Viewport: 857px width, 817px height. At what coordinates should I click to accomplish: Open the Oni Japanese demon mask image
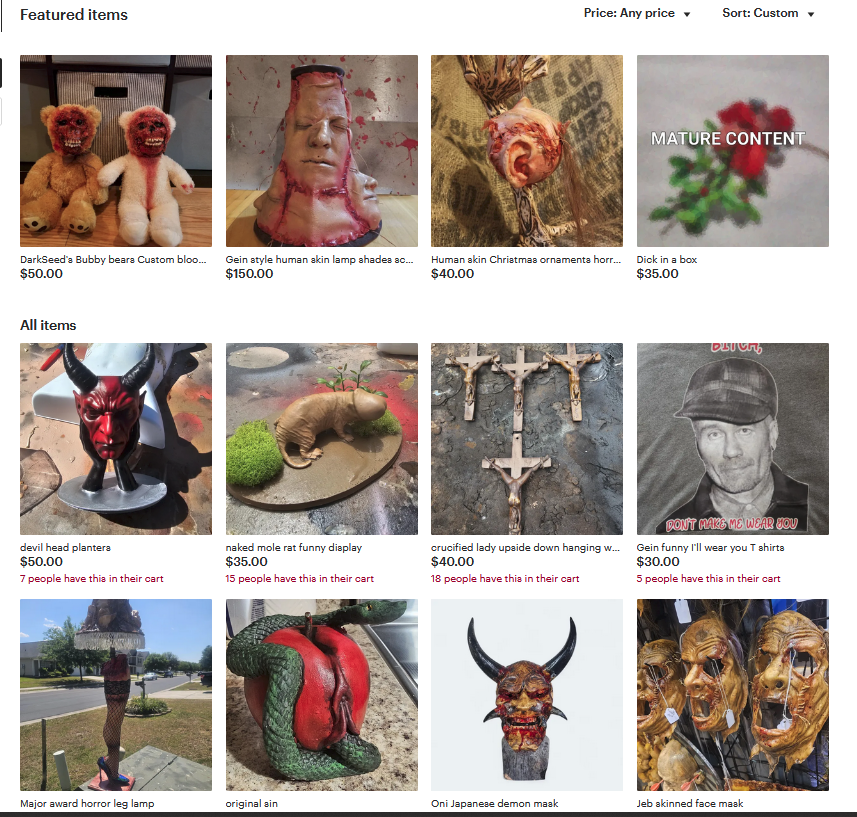527,695
